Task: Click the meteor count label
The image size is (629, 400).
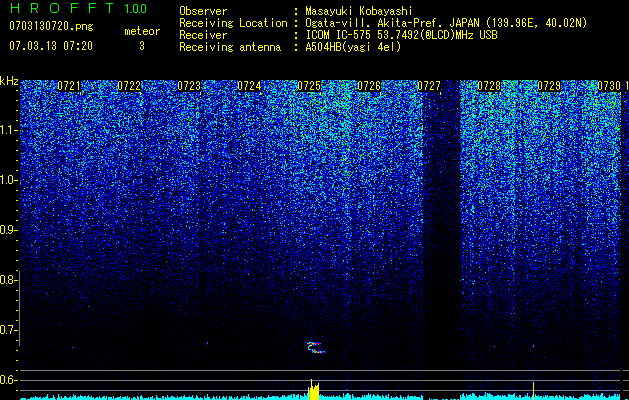Action: coord(142,31)
